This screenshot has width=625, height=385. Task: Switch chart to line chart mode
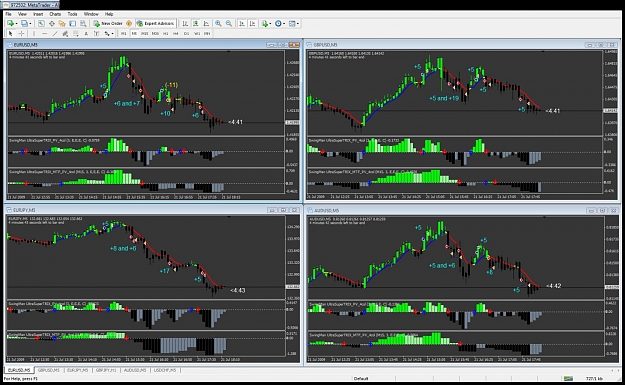pos(206,24)
